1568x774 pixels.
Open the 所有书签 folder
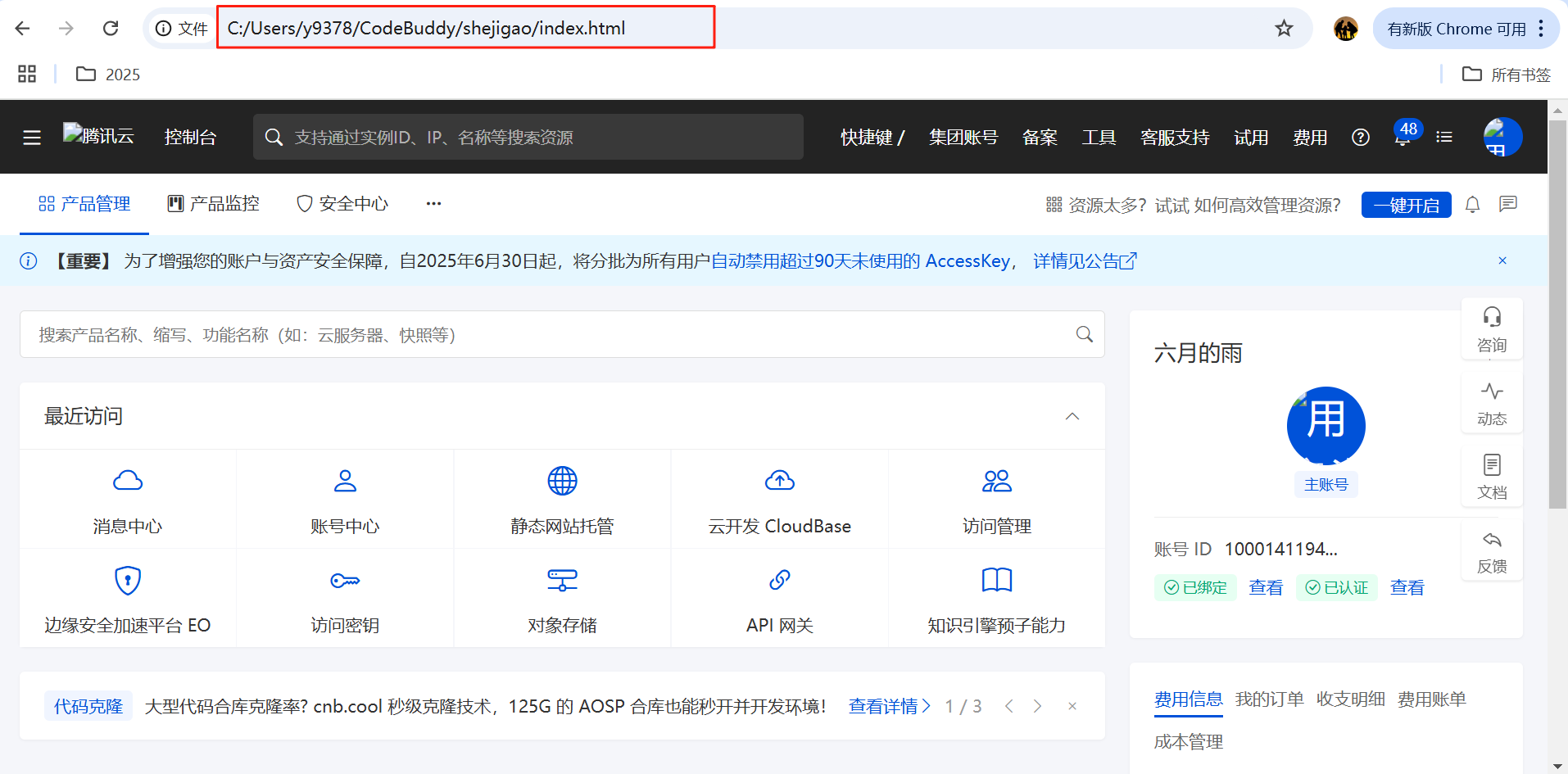tap(1507, 75)
